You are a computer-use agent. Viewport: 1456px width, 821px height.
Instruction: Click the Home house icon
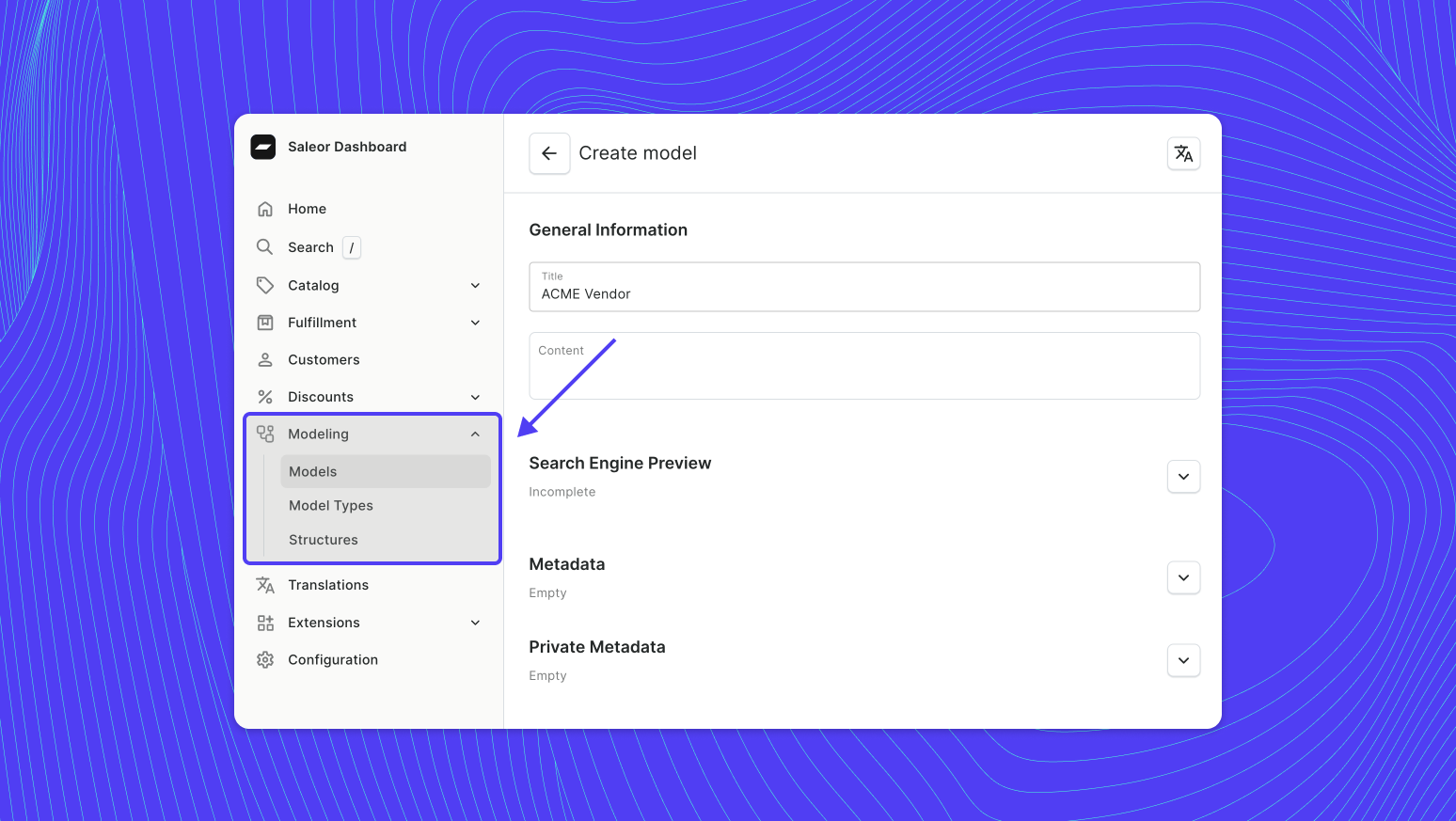265,209
